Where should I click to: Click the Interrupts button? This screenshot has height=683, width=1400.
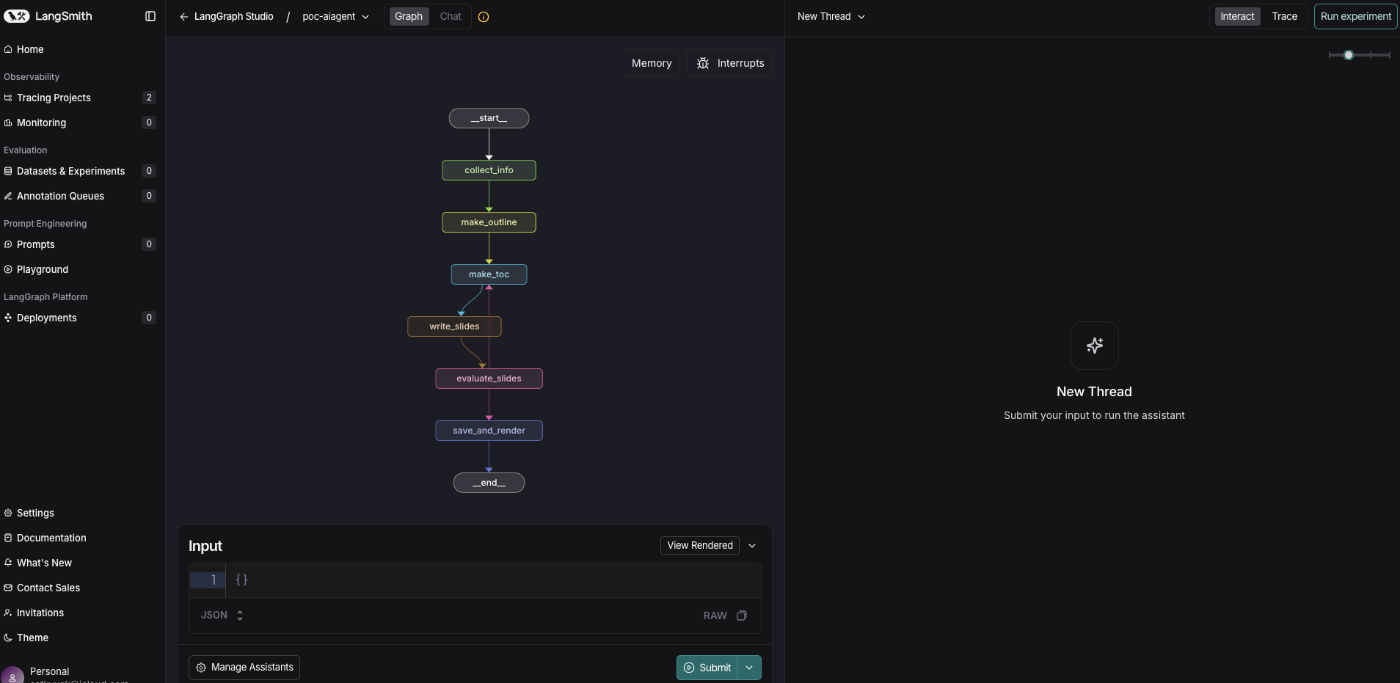coord(730,63)
